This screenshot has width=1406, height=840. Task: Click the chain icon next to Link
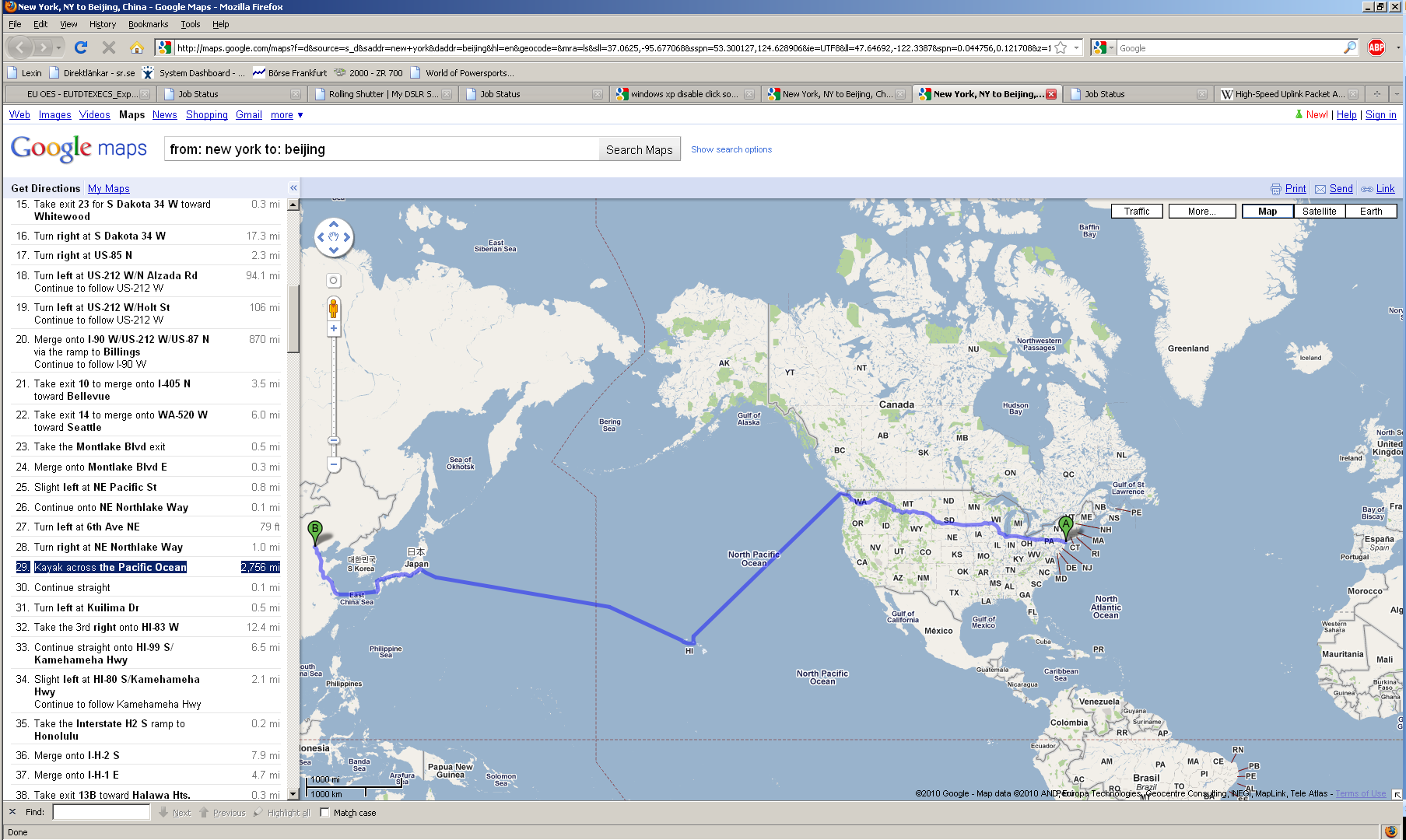1367,189
